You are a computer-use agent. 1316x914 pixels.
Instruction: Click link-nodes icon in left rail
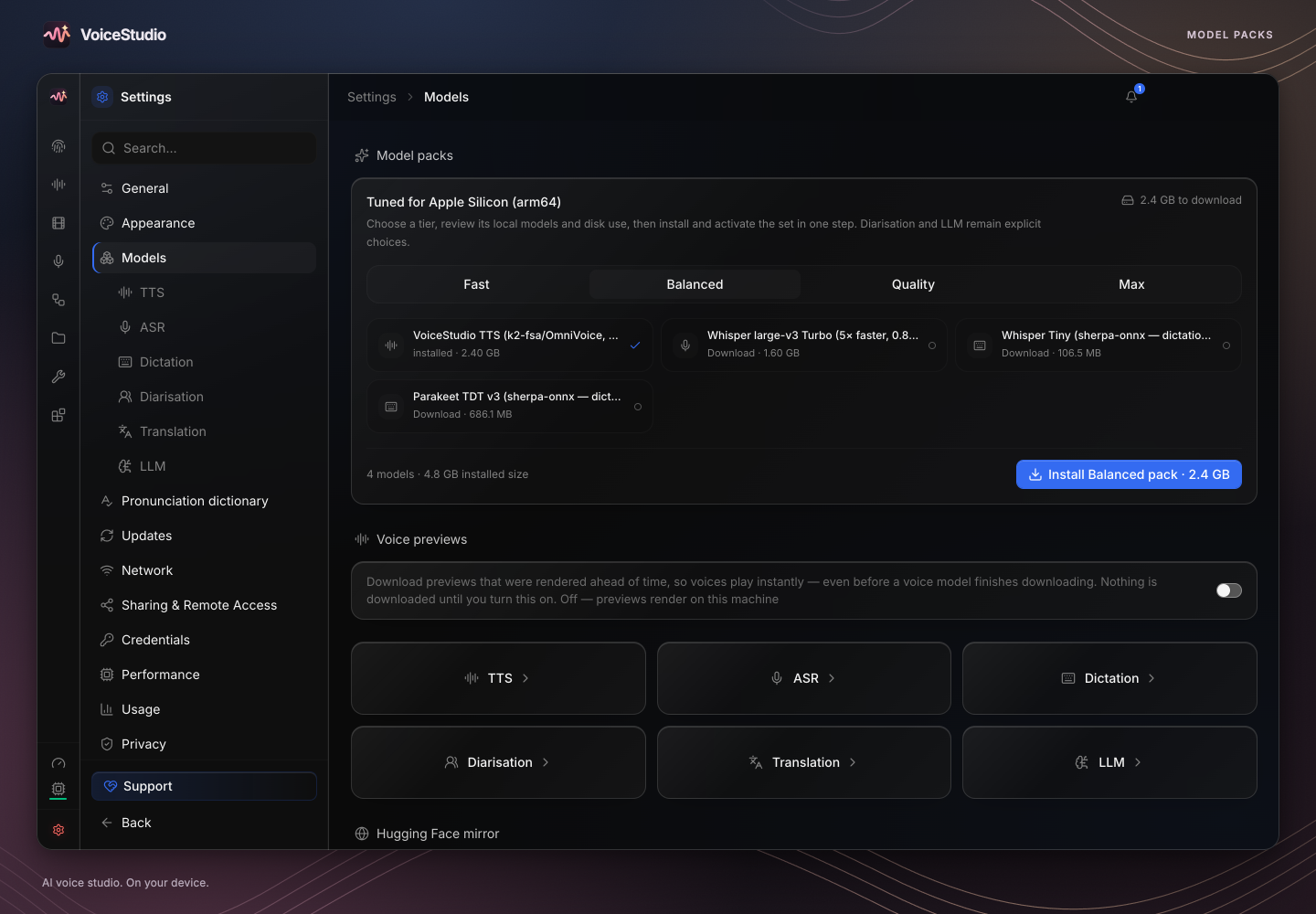tap(58, 300)
